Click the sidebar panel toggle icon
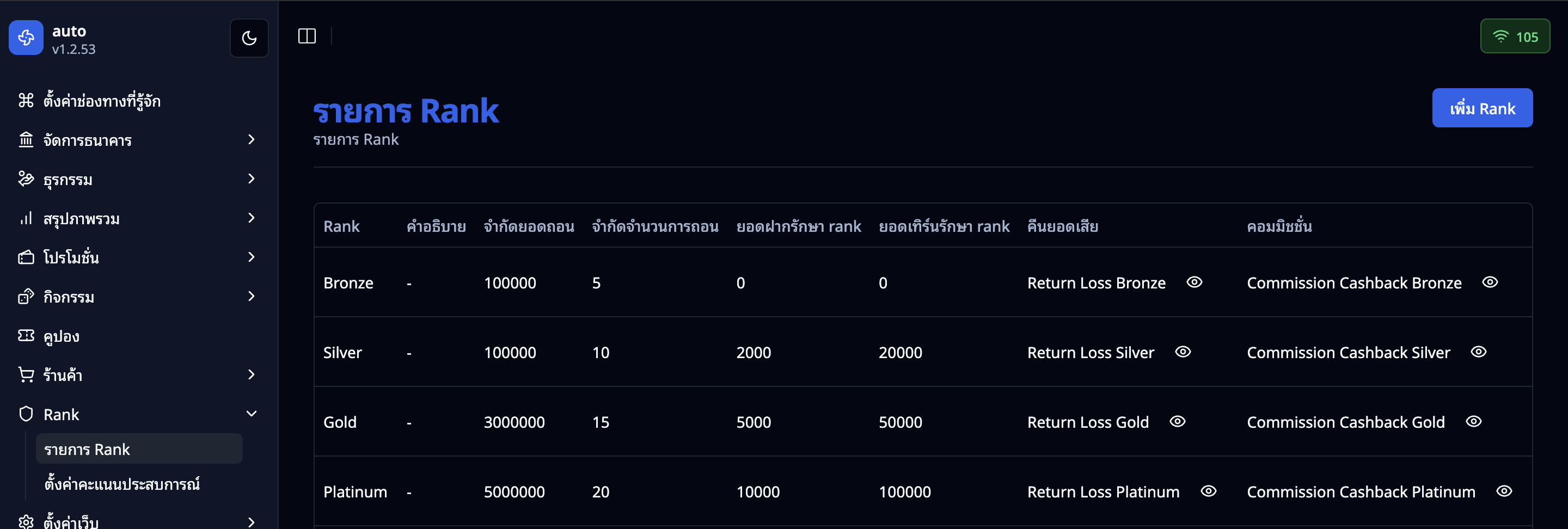 307,36
